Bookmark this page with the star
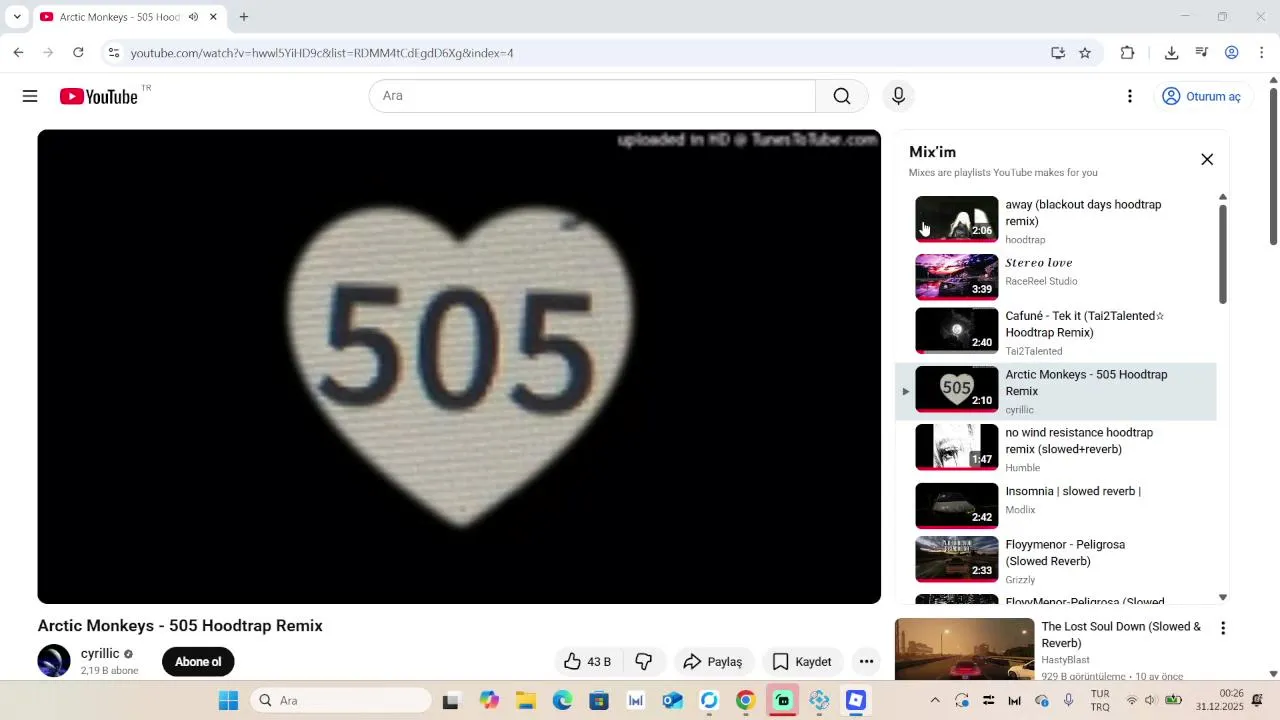This screenshot has width=1280, height=720. coord(1085,53)
